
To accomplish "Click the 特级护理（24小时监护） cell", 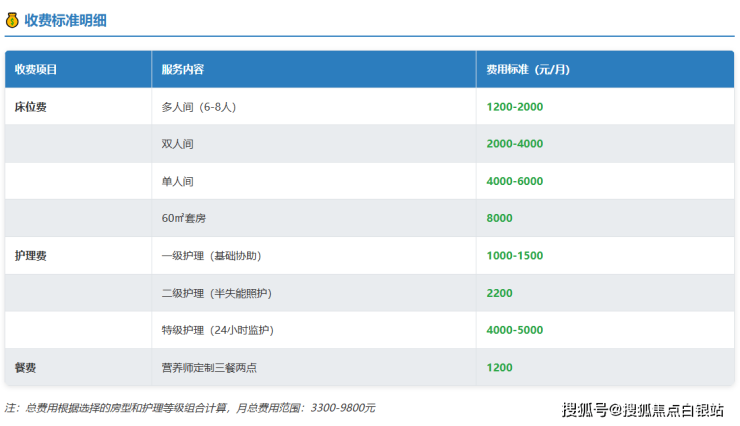I will 217,330.
